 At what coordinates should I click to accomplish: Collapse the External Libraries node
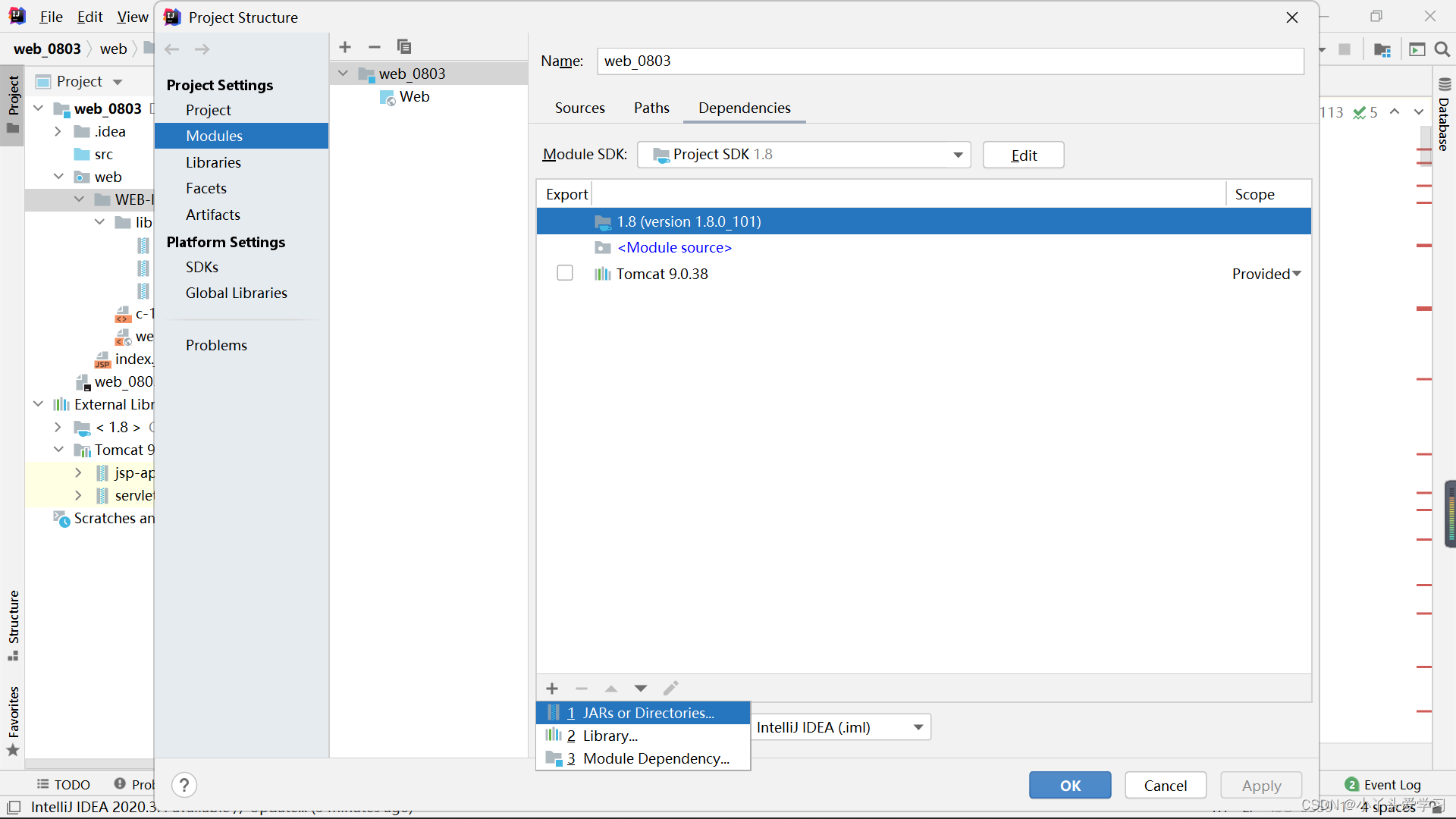[38, 404]
